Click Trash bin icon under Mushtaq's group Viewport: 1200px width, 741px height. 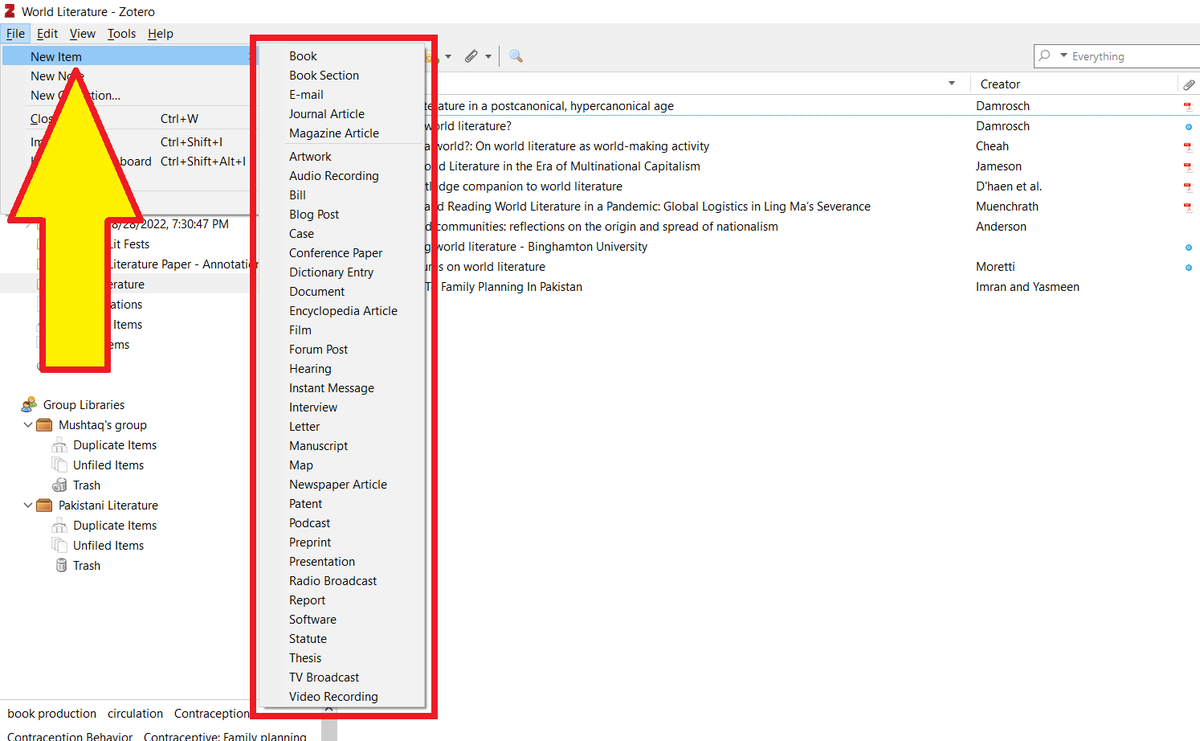[59, 485]
